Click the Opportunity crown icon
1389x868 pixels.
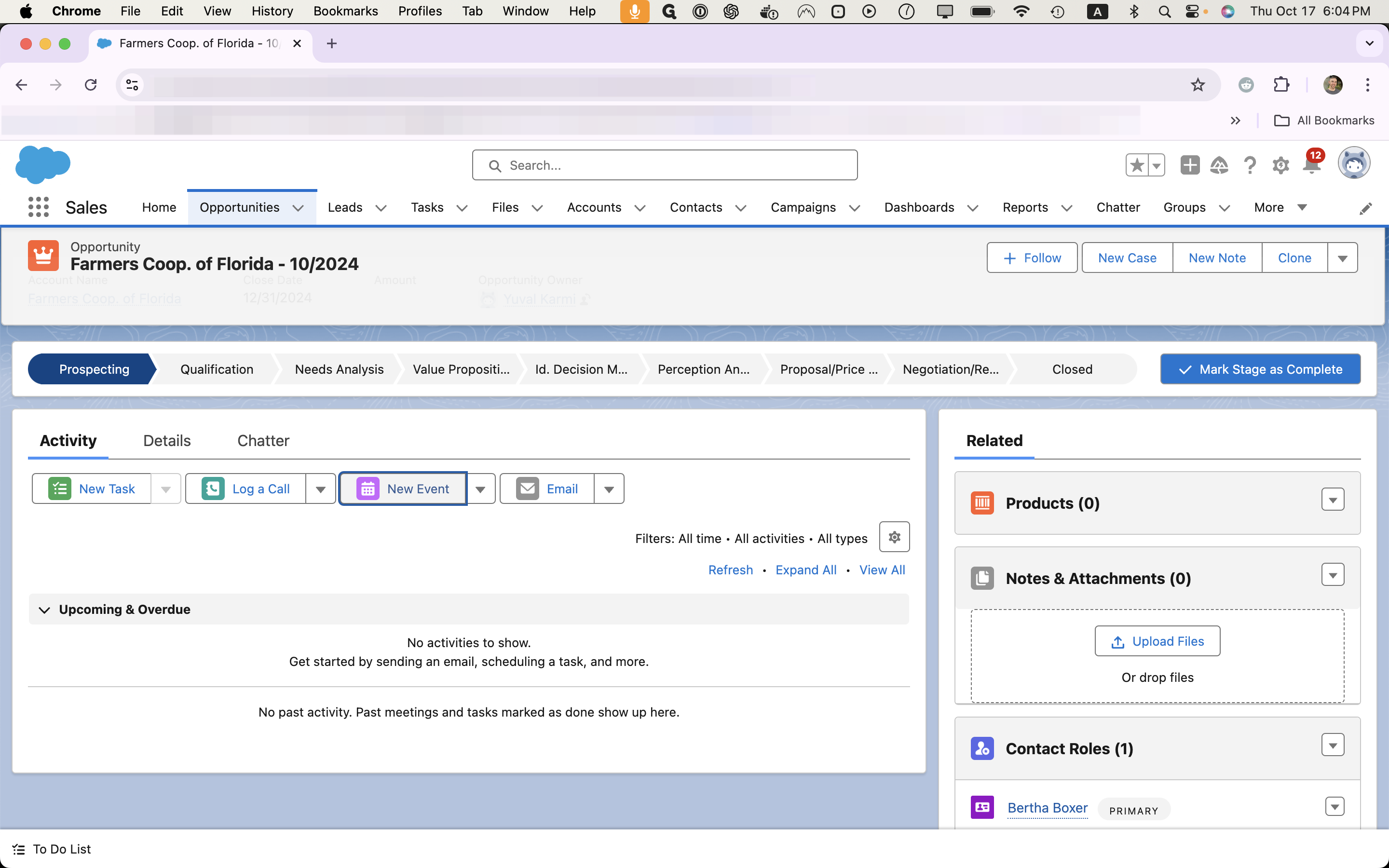(x=43, y=256)
